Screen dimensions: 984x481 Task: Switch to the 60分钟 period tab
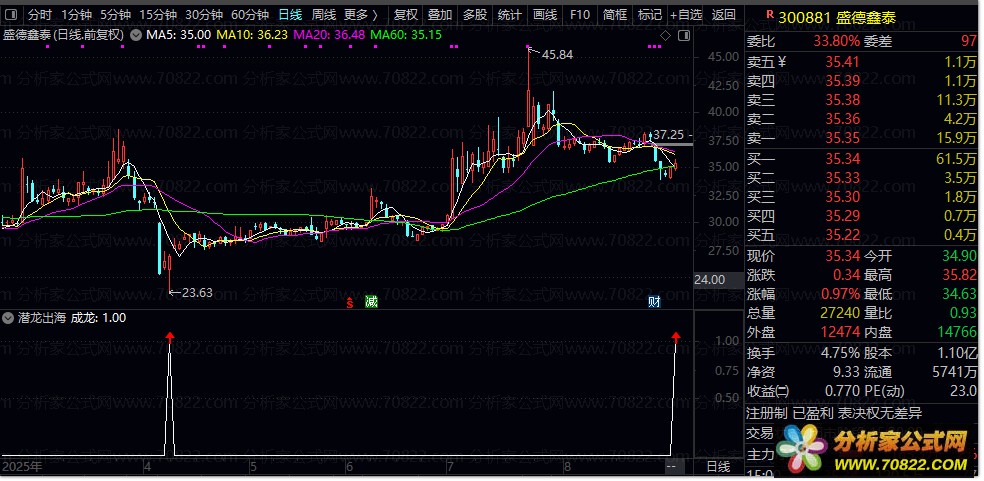[x=250, y=14]
